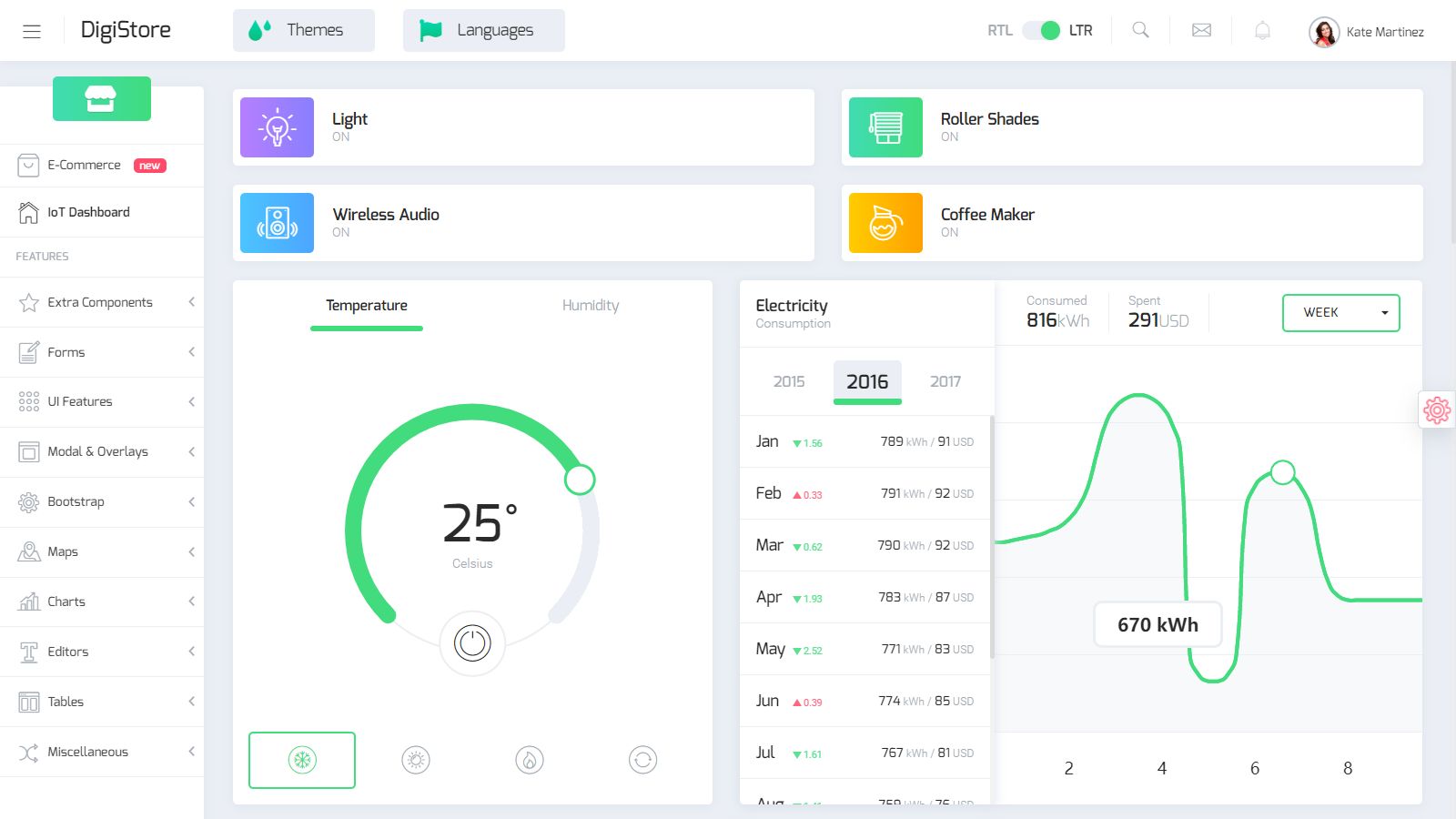Open the WEEK period dropdown
1456x819 pixels.
click(1340, 312)
